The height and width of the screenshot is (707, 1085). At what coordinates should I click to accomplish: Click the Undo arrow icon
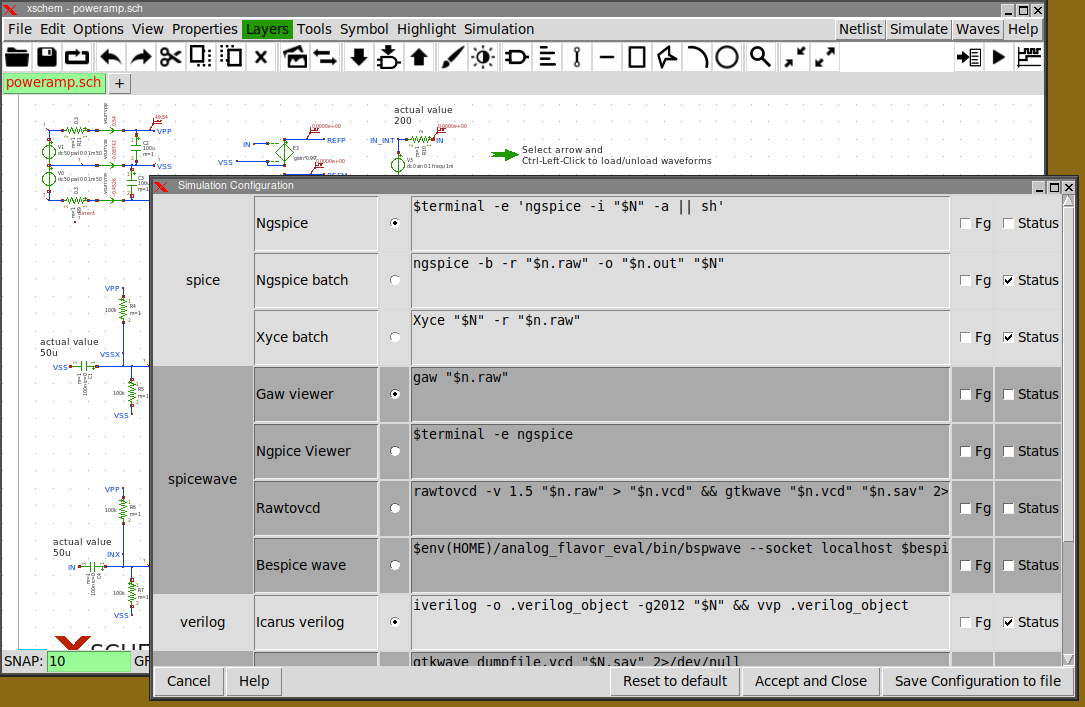click(110, 57)
